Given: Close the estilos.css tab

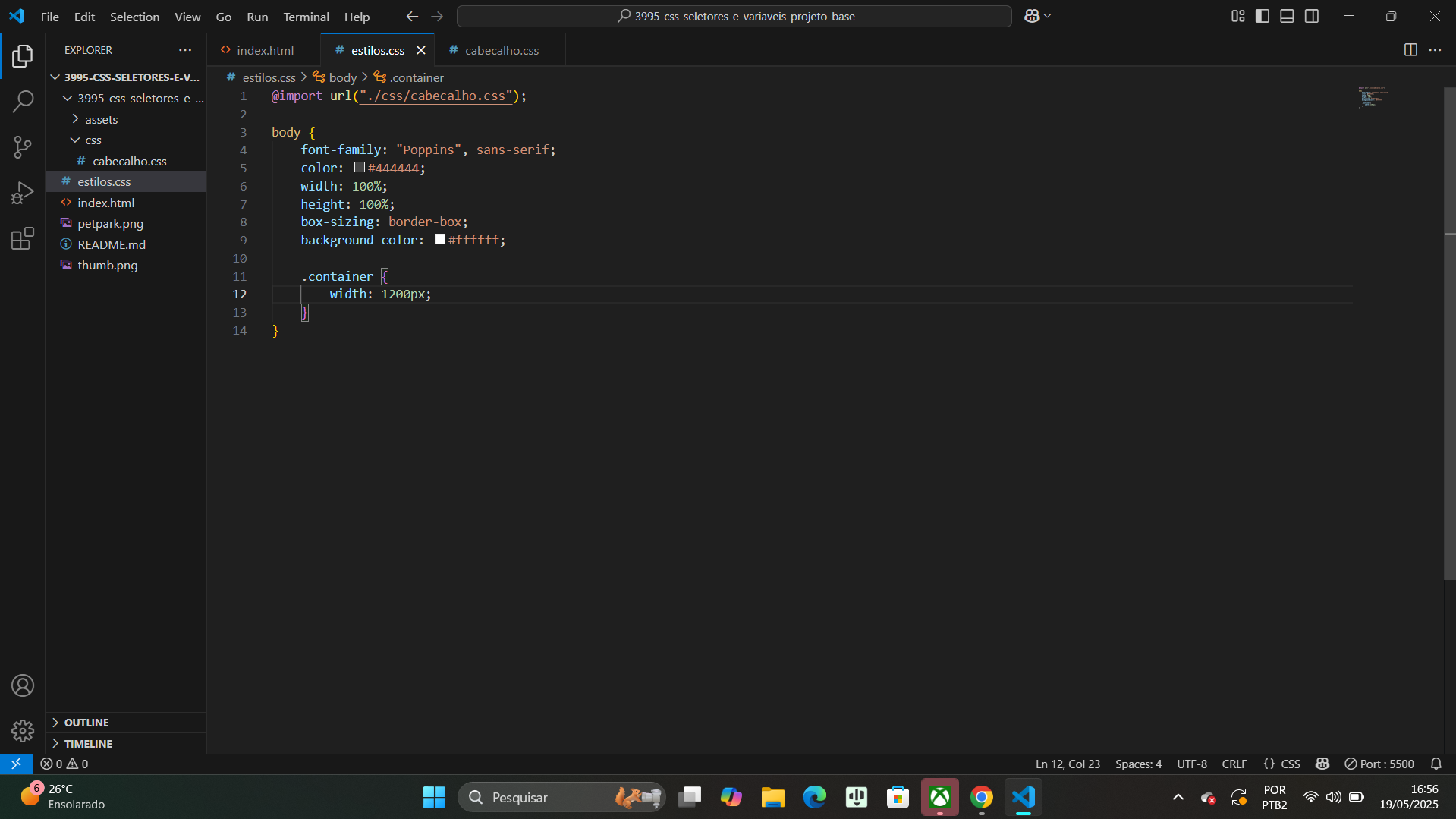Looking at the screenshot, I should tap(421, 50).
